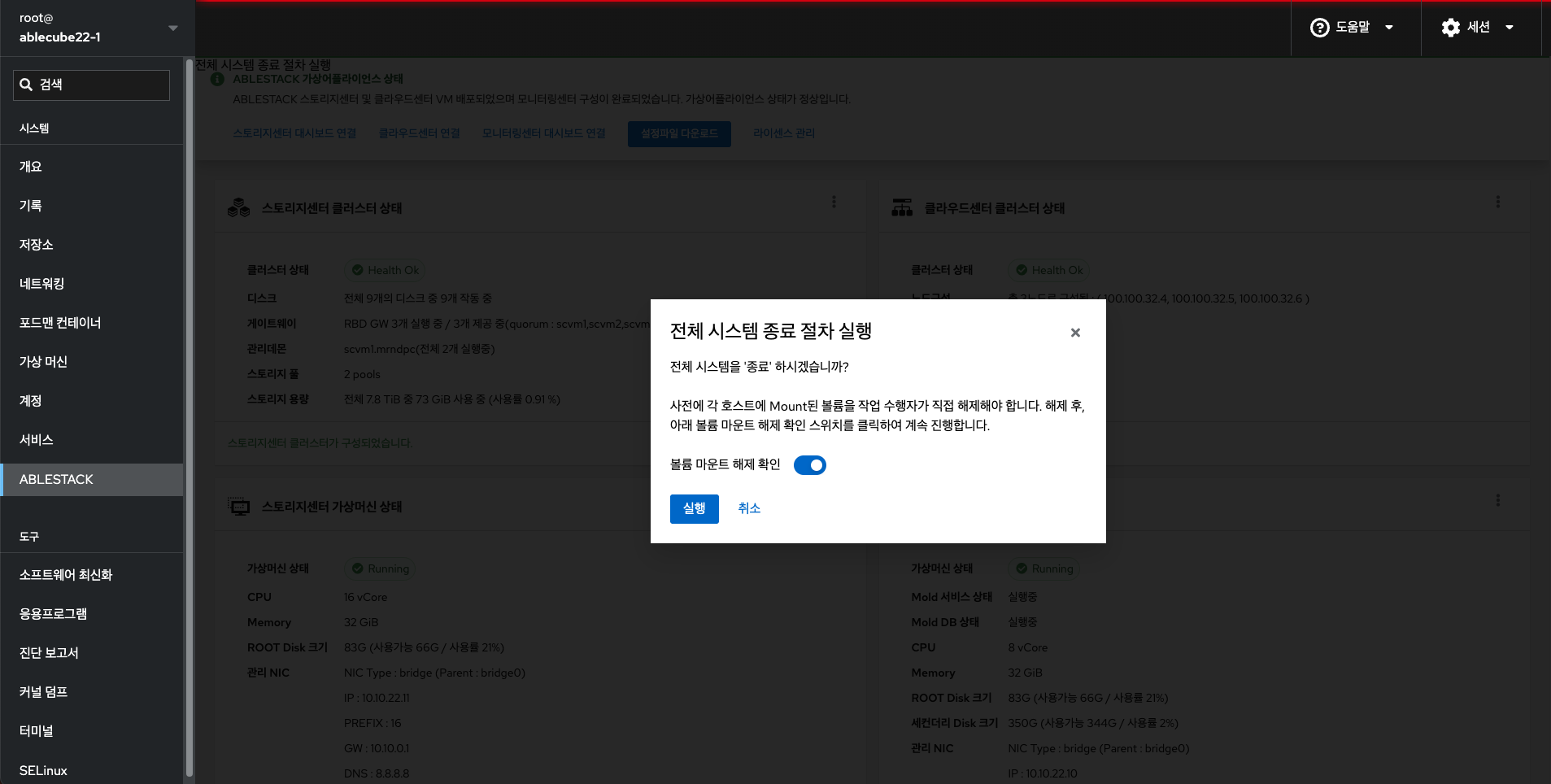Open the 세션 session dropdown
Image resolution: width=1551 pixels, height=784 pixels.
click(1478, 28)
